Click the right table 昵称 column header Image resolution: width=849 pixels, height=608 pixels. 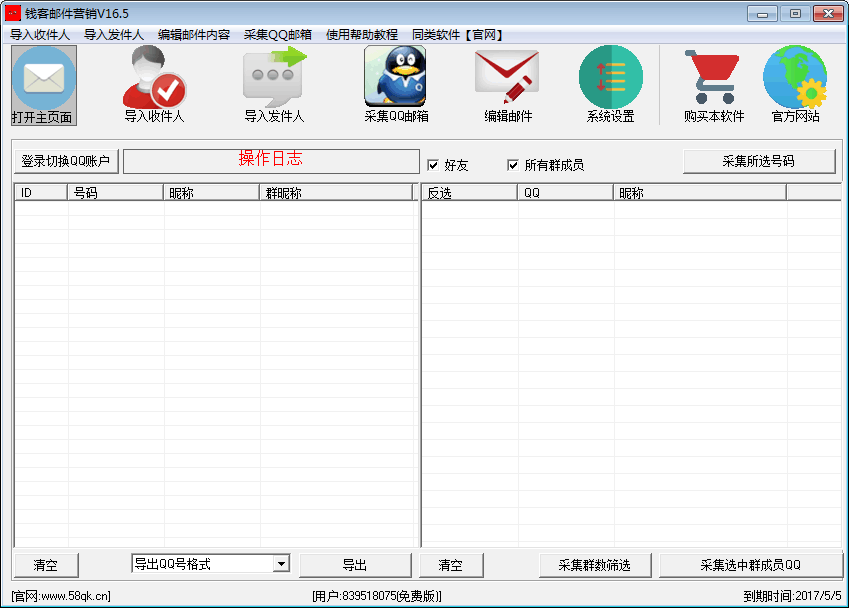(x=700, y=193)
